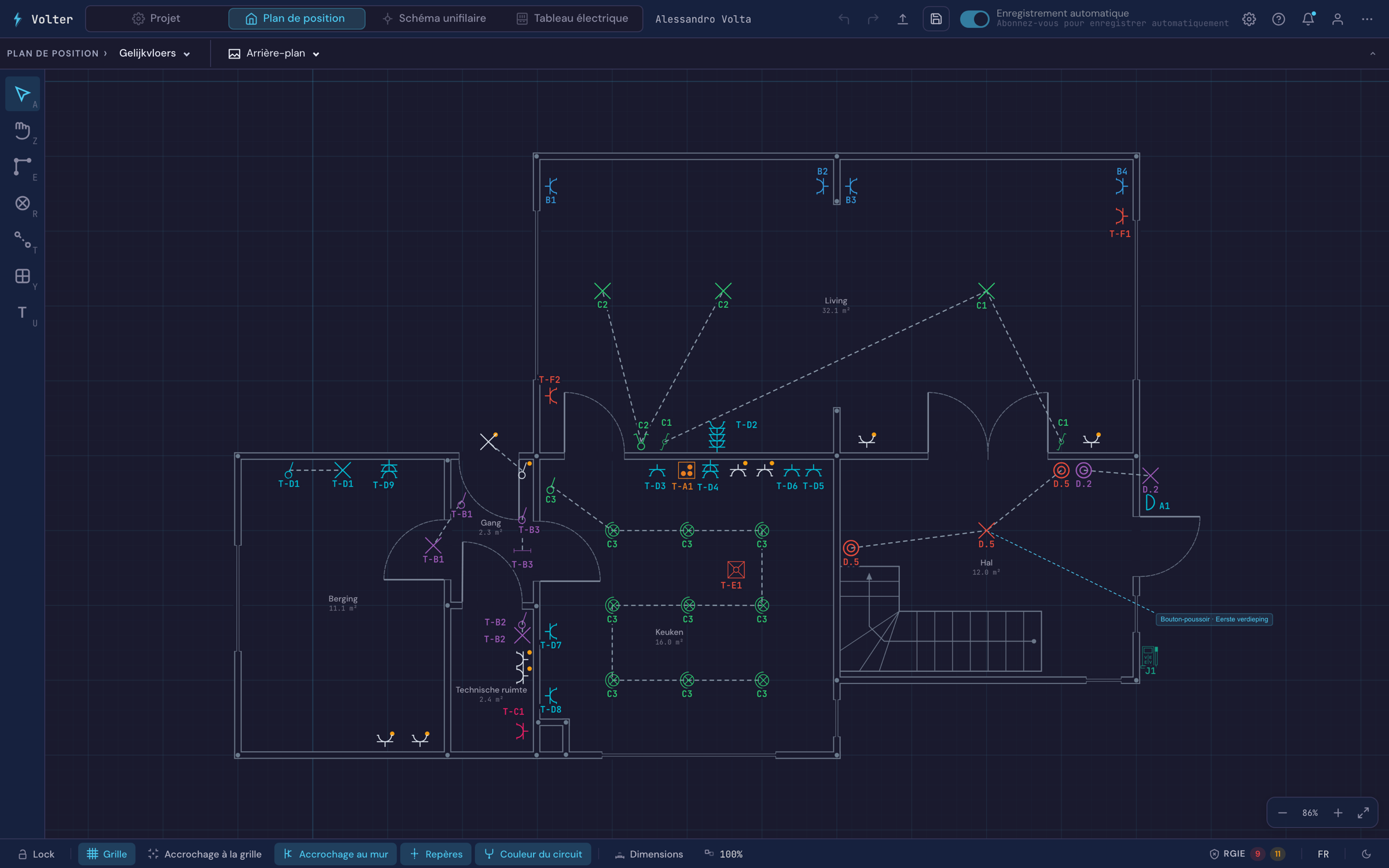Disable Accrochage au mur snapping
This screenshot has height=868, width=1389.
[x=336, y=854]
